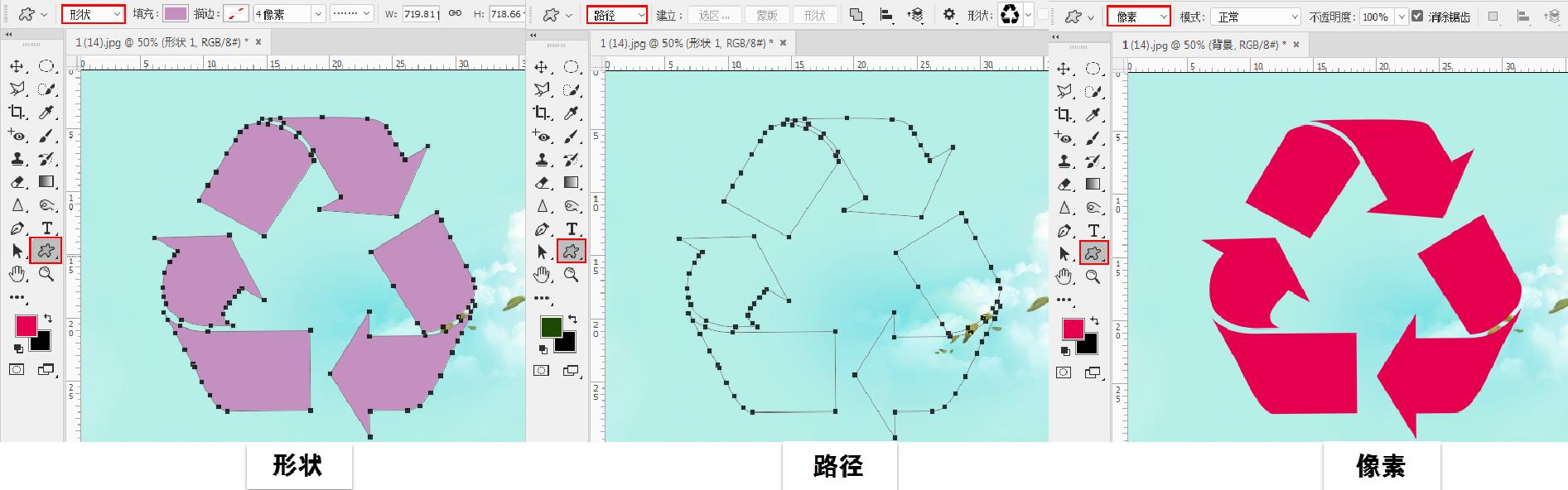The height and width of the screenshot is (490, 1568).
Task: Swap foreground and background colors in 路径 window
Action: [x=572, y=319]
